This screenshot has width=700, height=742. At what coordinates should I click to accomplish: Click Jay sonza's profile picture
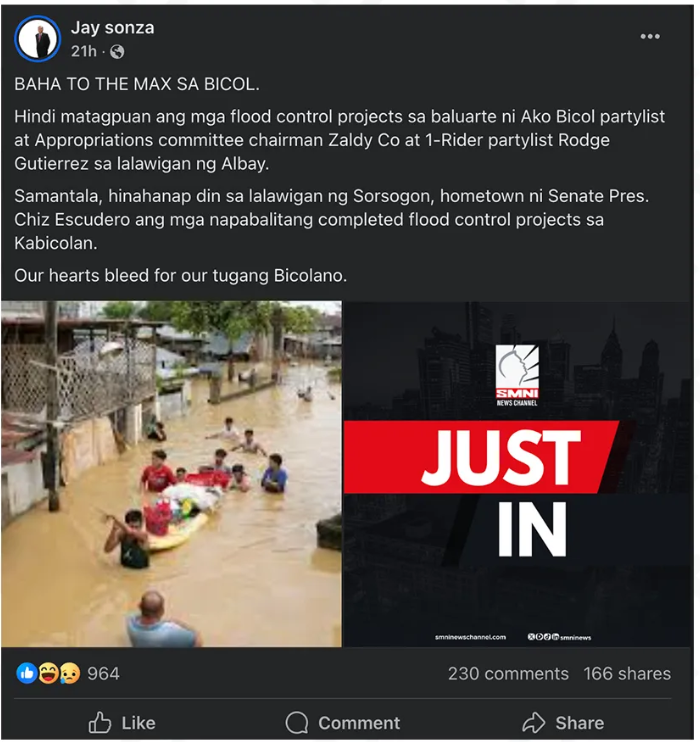click(37, 39)
